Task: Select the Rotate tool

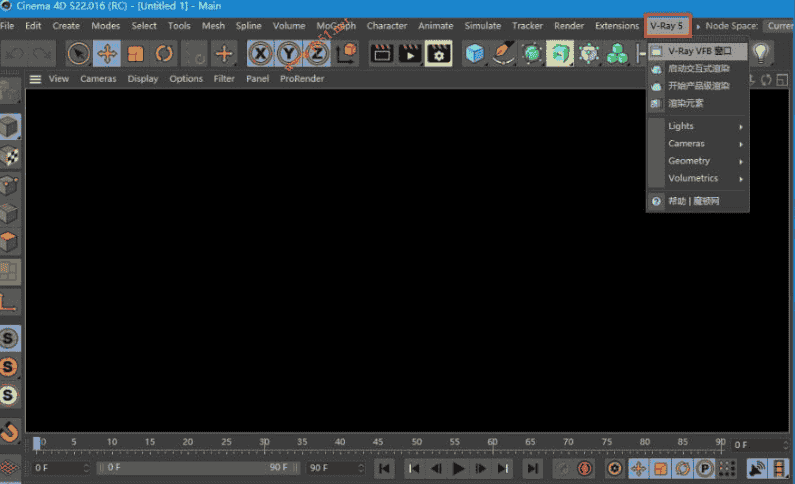Action: [164, 53]
